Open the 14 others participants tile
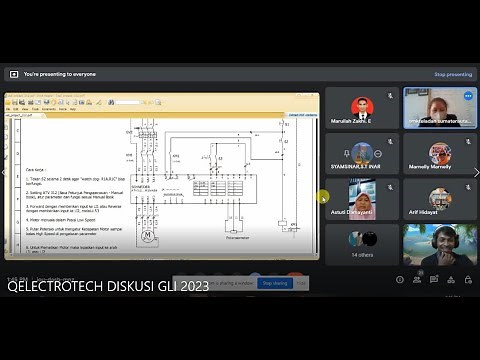 (x=362, y=245)
